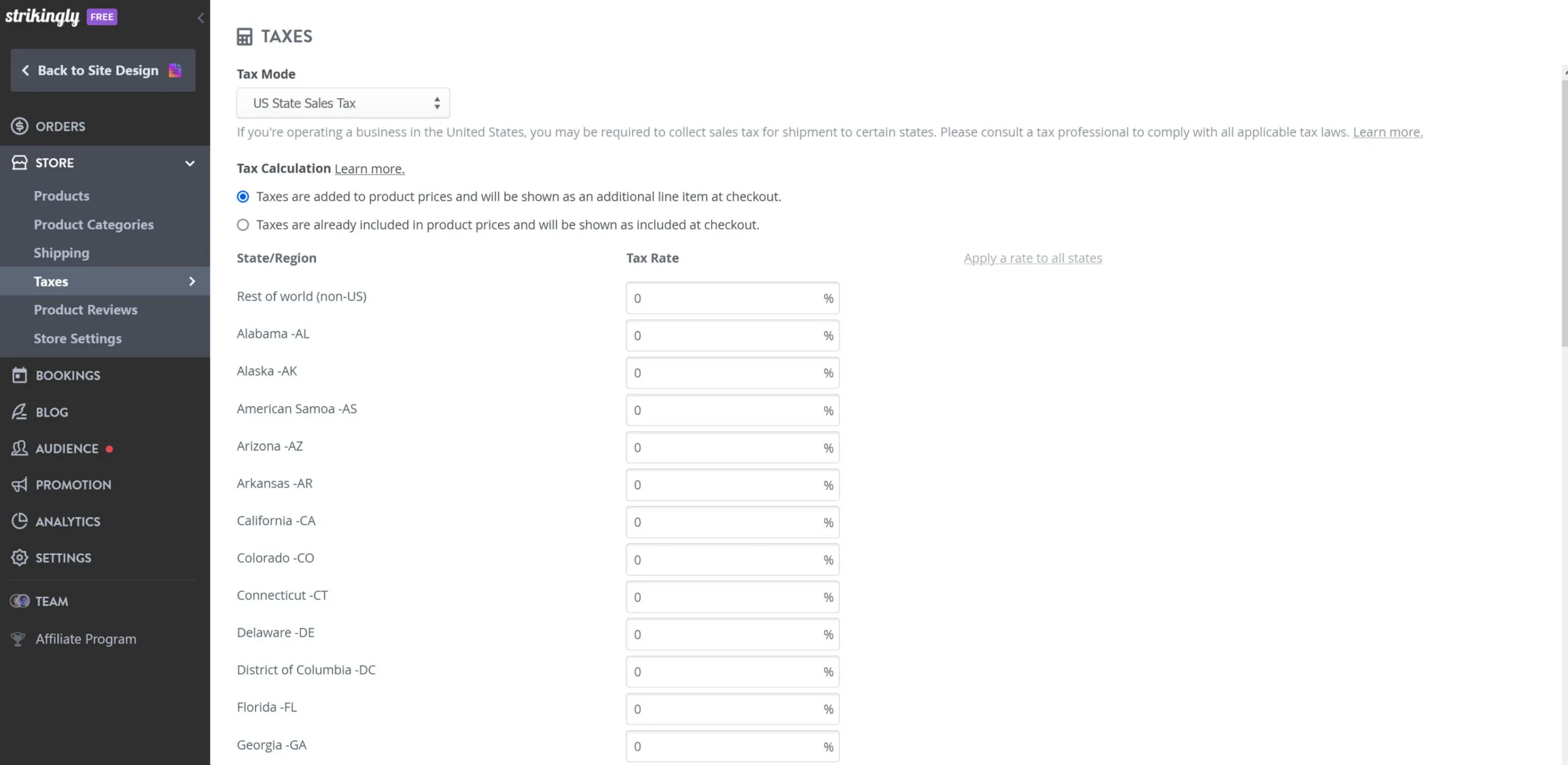The height and width of the screenshot is (765, 1568).
Task: Open Analytics with the pie chart icon
Action: click(19, 521)
